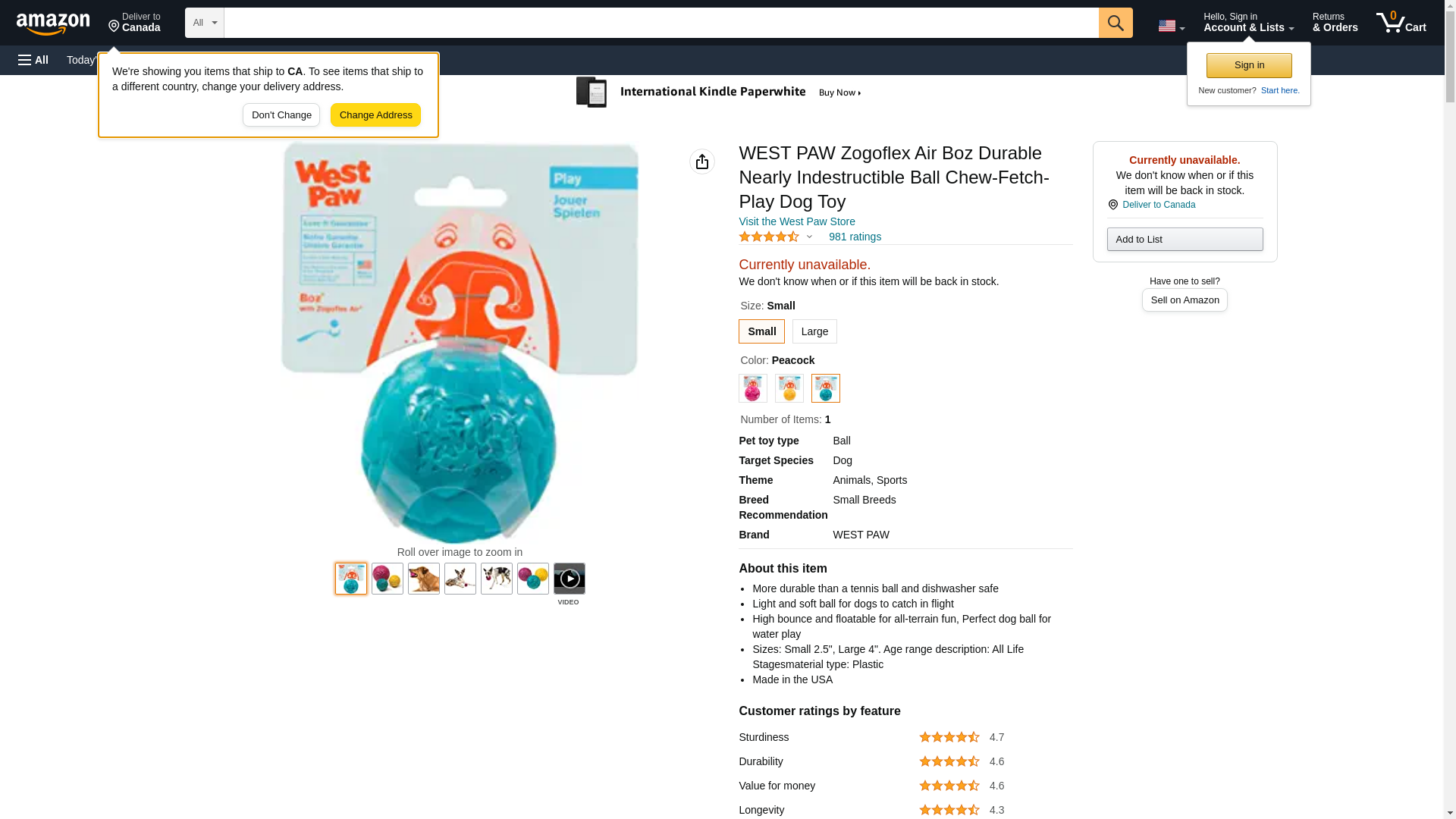Open Returns & Orders
The height and width of the screenshot is (819, 1456).
tap(1335, 22)
